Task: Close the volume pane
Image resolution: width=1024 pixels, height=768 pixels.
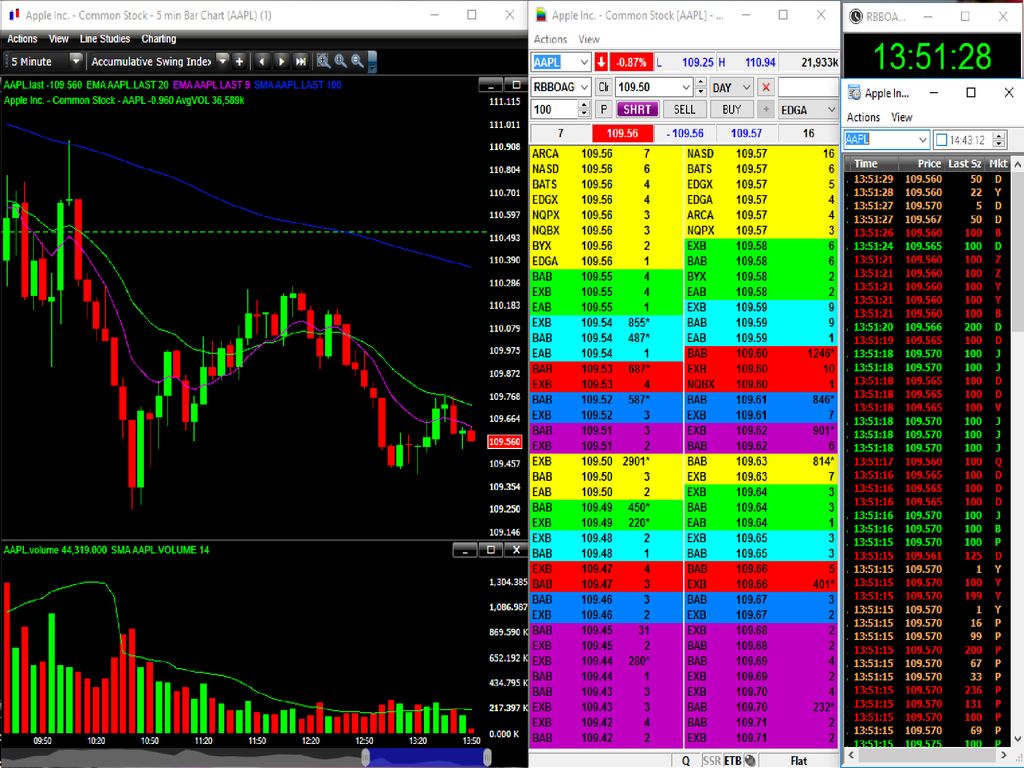Action: click(516, 551)
